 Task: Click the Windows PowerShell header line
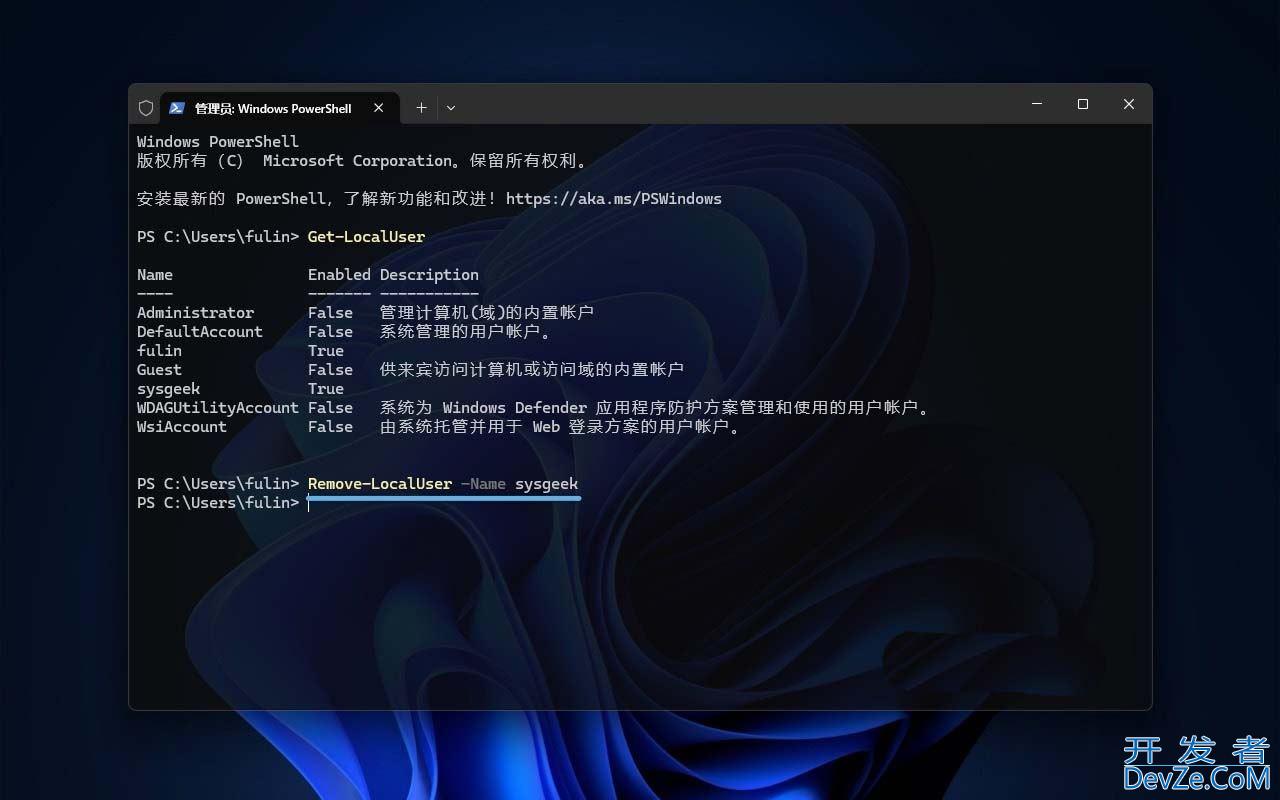[218, 141]
